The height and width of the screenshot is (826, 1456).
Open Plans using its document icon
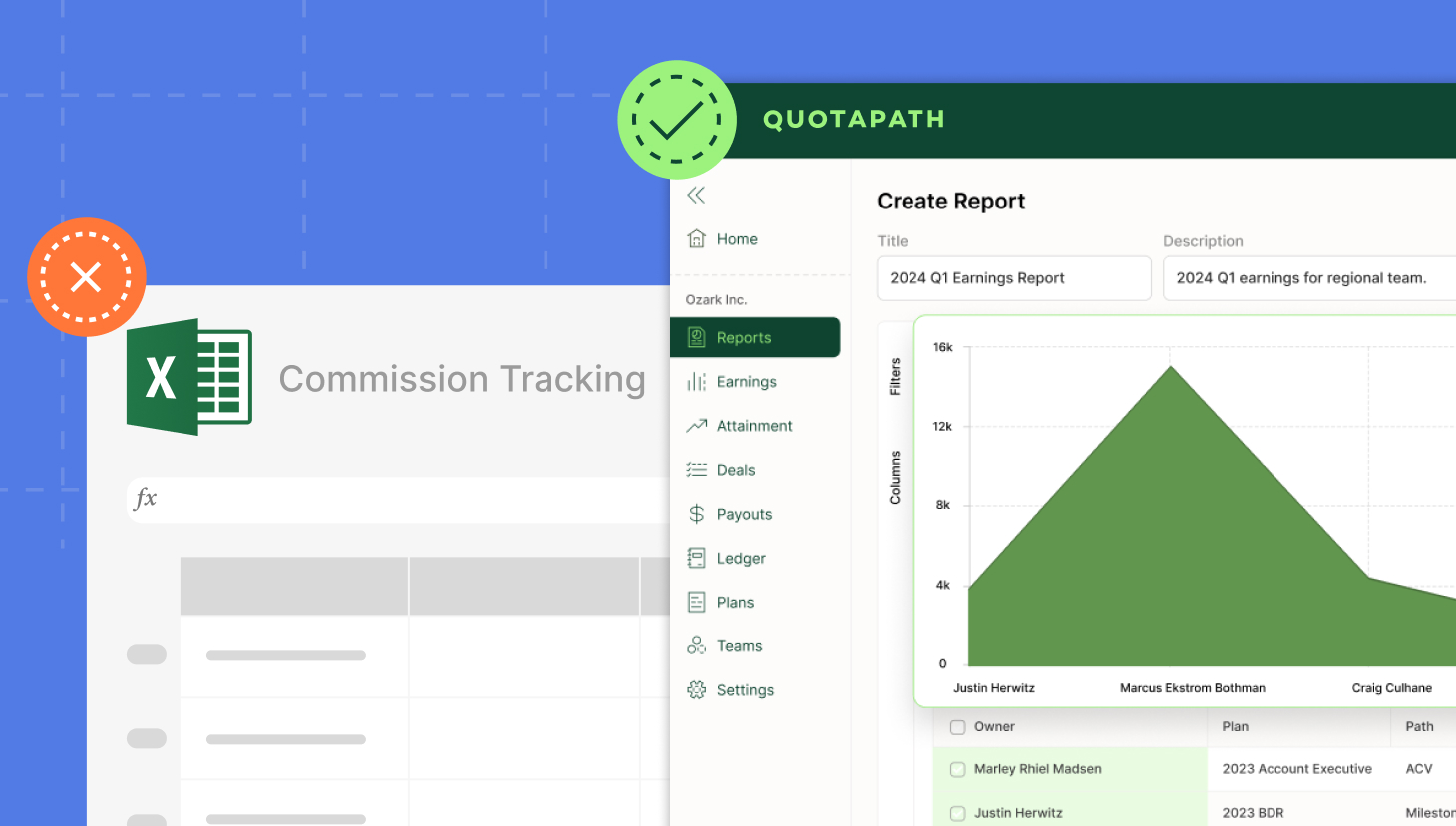(x=695, y=601)
